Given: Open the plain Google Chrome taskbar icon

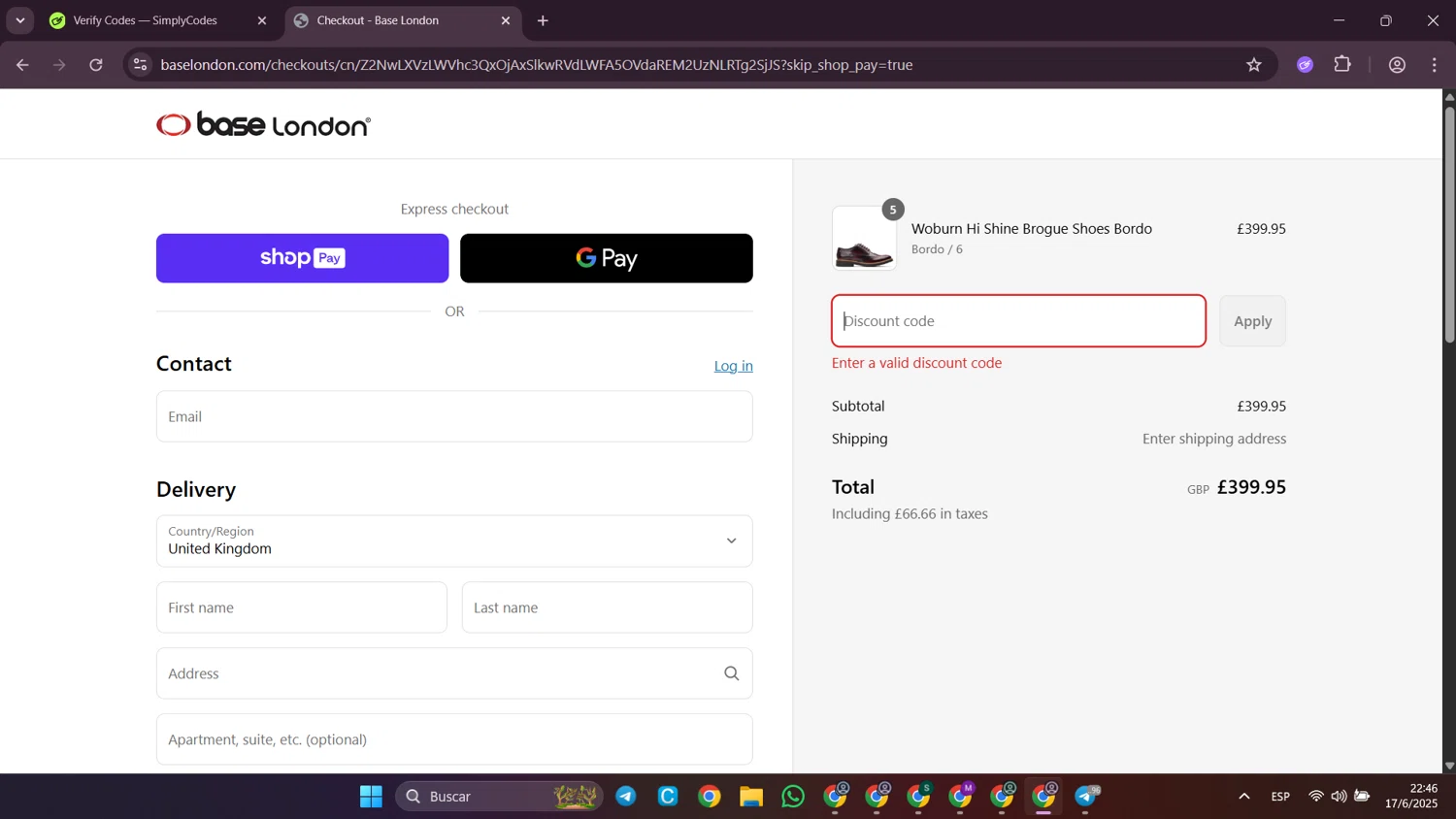Looking at the screenshot, I should (x=710, y=797).
